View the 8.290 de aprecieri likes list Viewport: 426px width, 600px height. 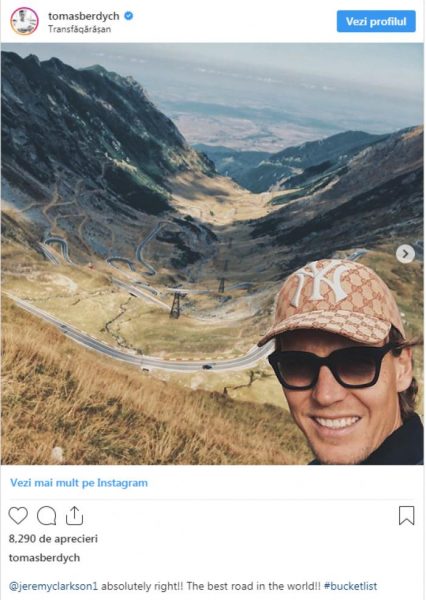[x=53, y=539]
